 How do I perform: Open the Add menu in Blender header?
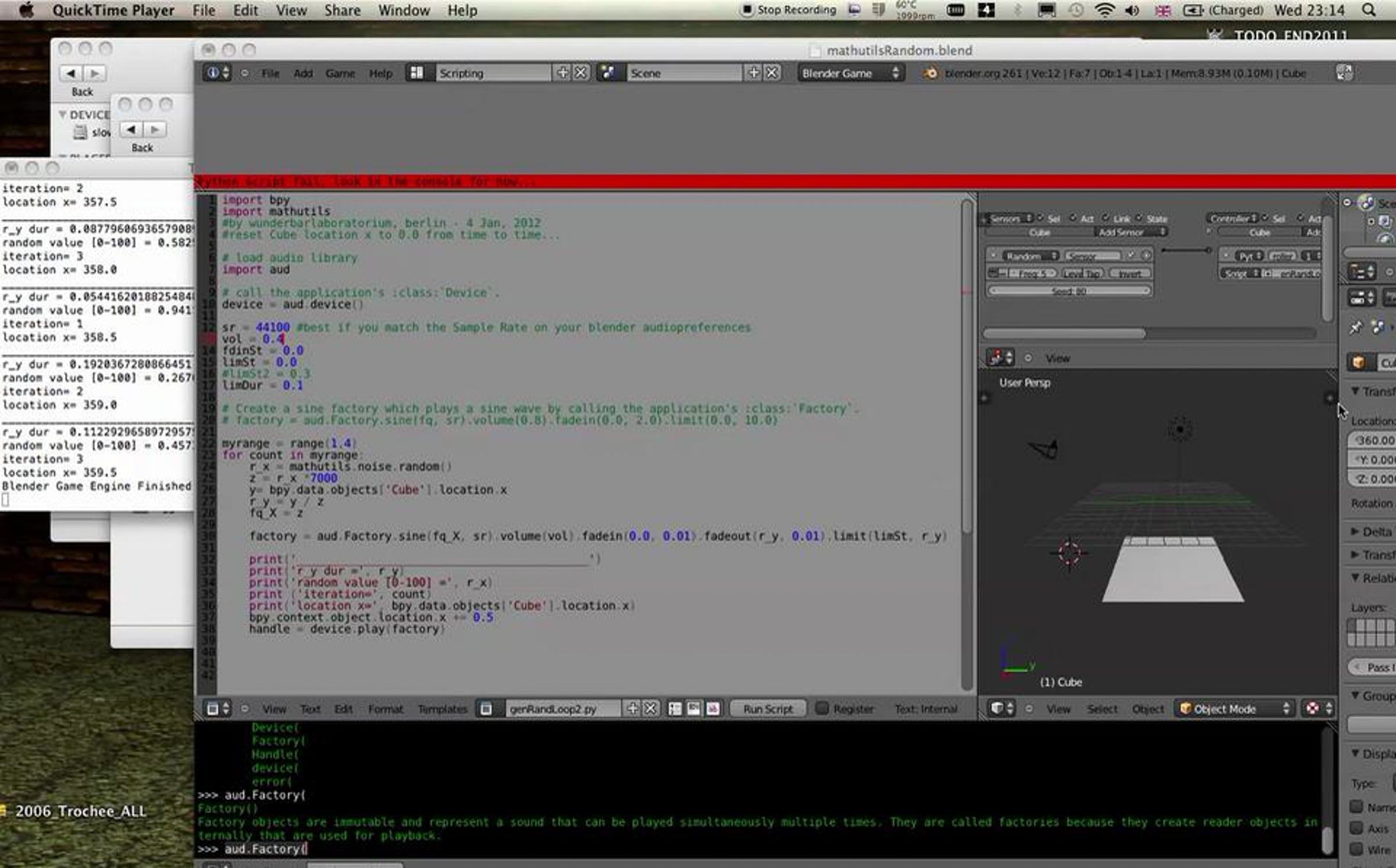pyautogui.click(x=303, y=73)
